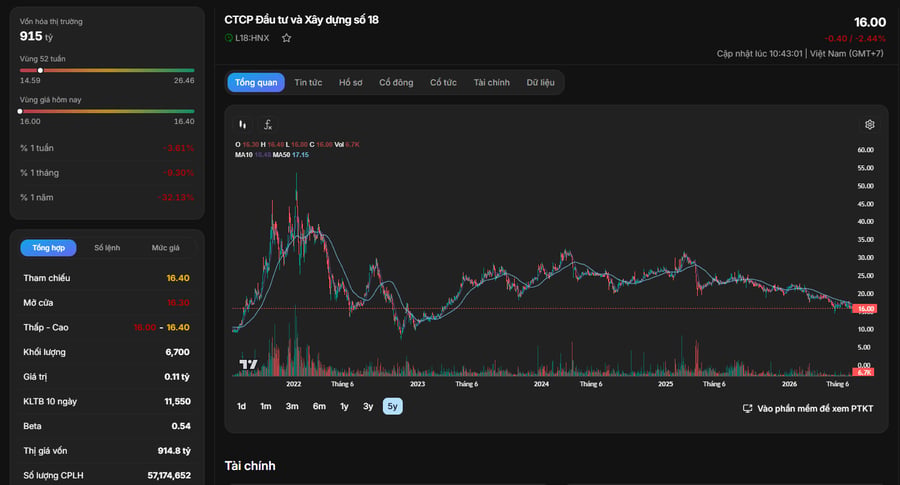This screenshot has height=485, width=900.
Task: Open chart settings gear icon
Action: (870, 125)
